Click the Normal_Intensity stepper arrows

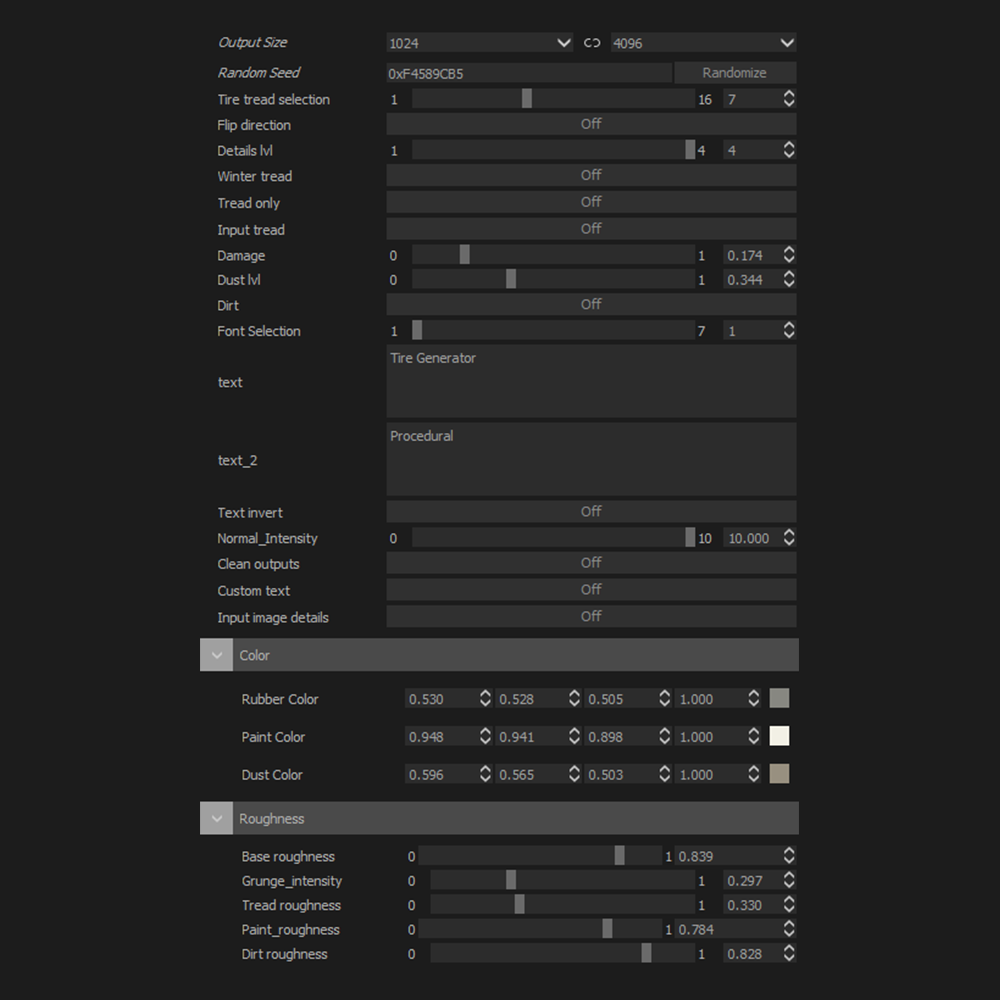tap(789, 537)
